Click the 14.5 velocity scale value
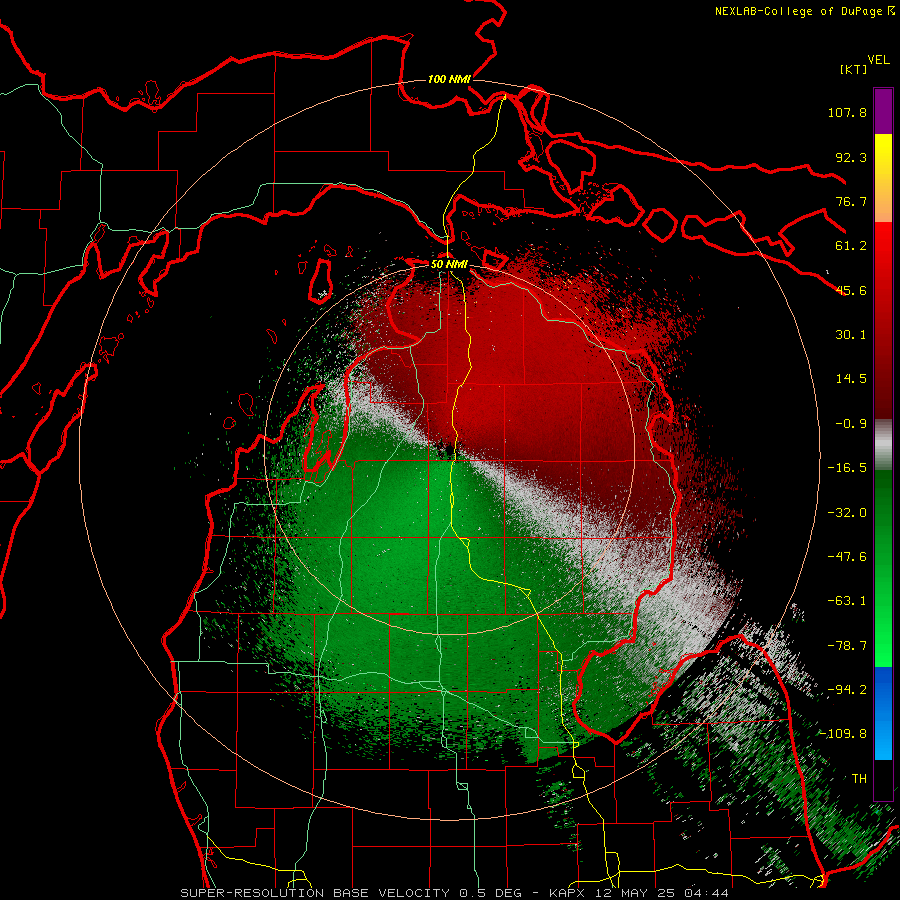900x900 pixels. point(851,379)
